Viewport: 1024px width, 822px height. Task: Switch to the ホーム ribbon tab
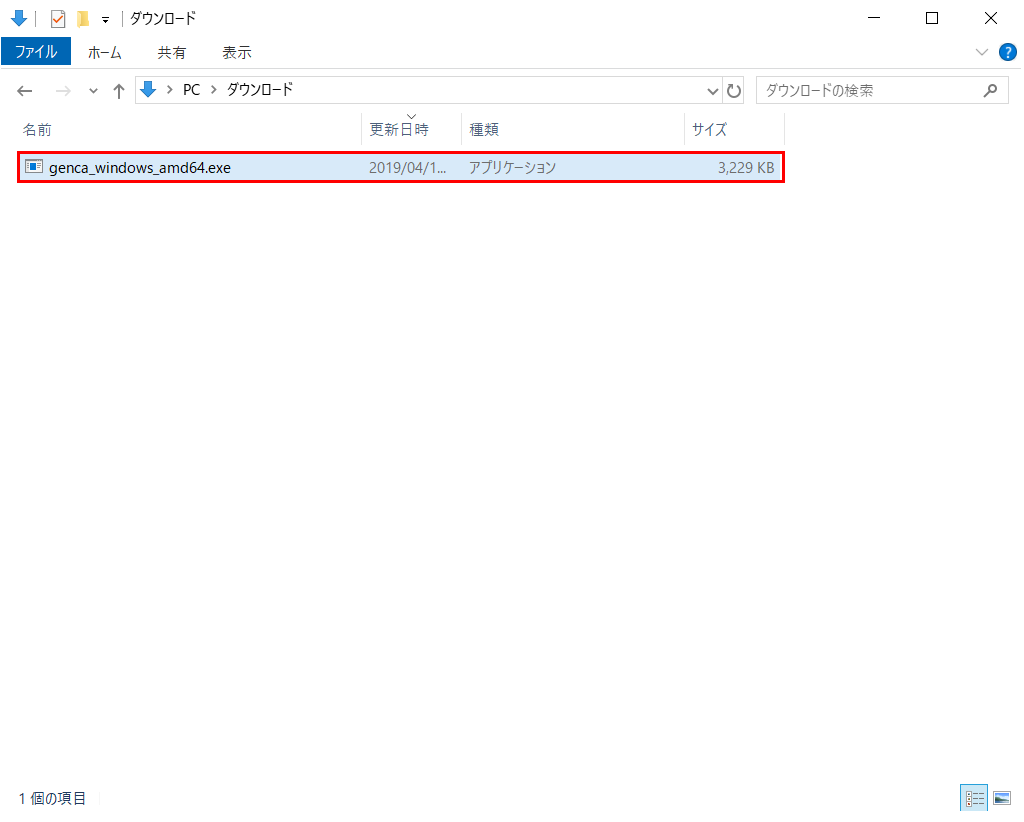105,52
